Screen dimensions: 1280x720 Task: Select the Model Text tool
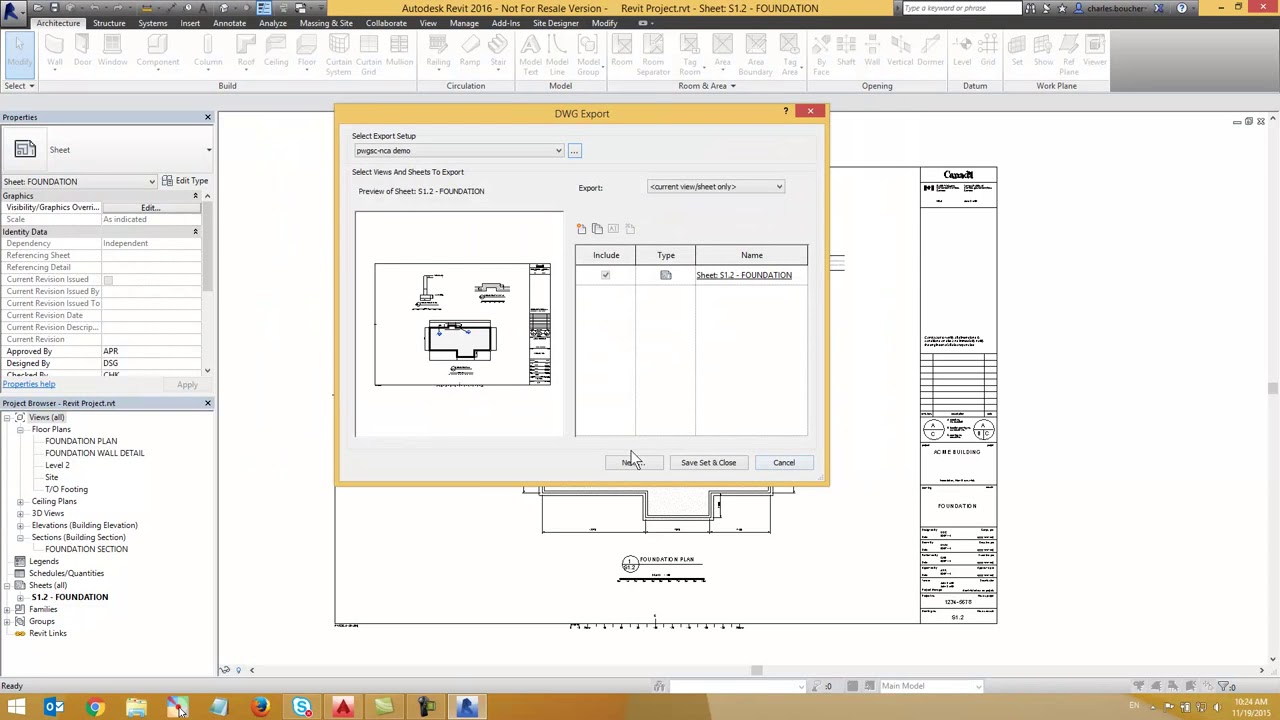pyautogui.click(x=530, y=55)
